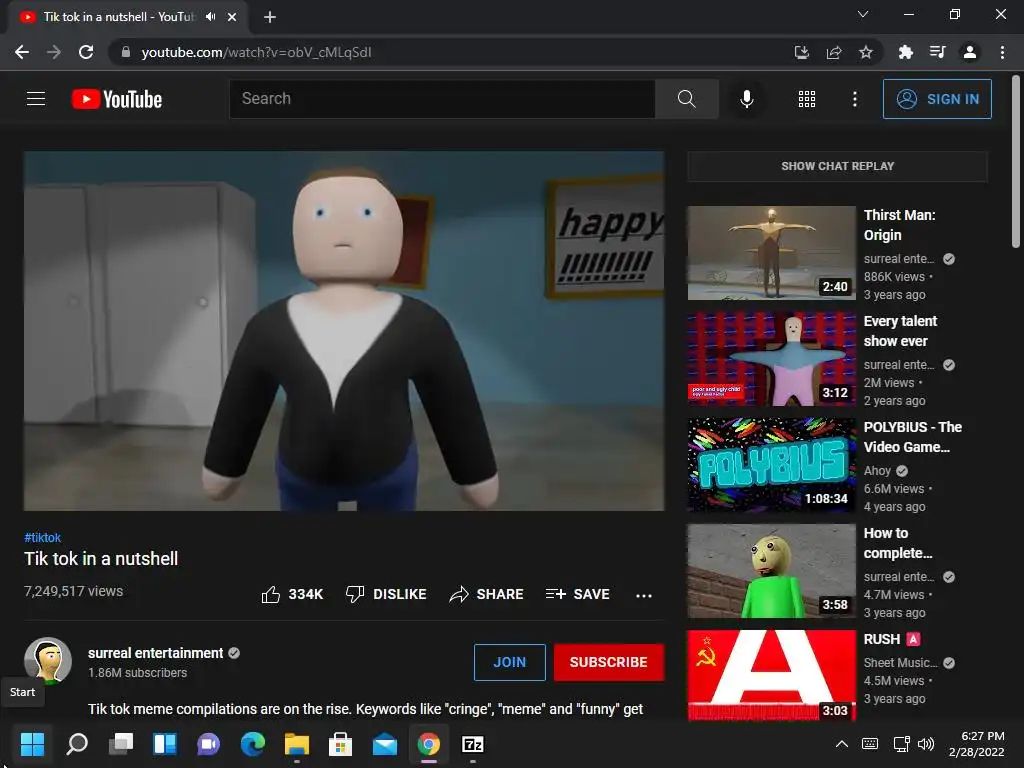
Task: Open How to complete… Baldi thumbnail
Action: (x=771, y=571)
